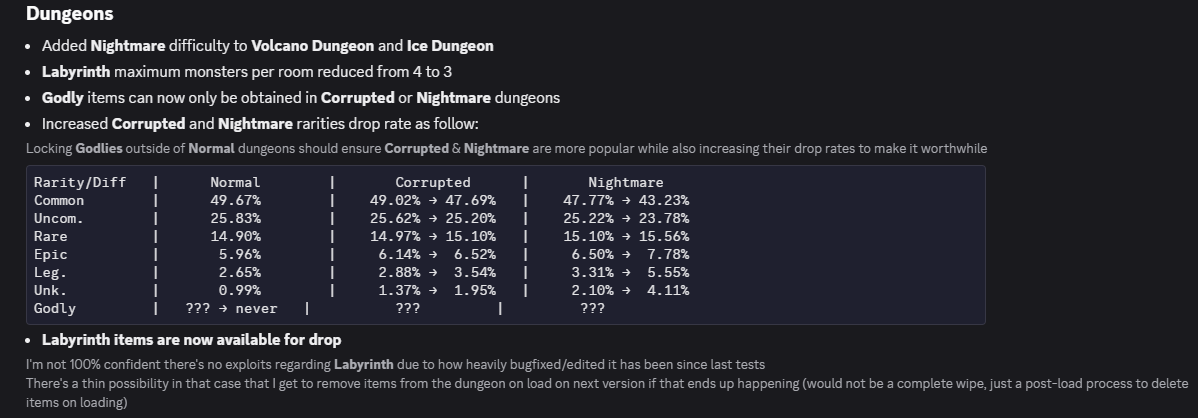Click the Normal column header in table

(x=235, y=183)
